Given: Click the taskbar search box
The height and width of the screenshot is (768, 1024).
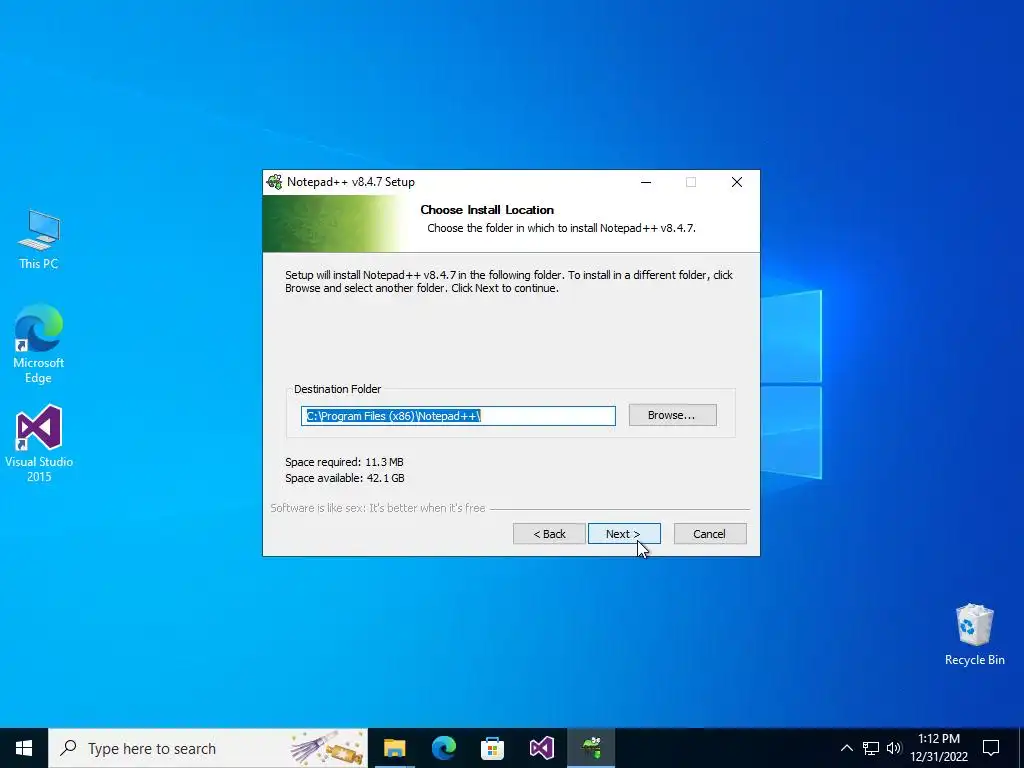Looking at the screenshot, I should click(x=208, y=748).
